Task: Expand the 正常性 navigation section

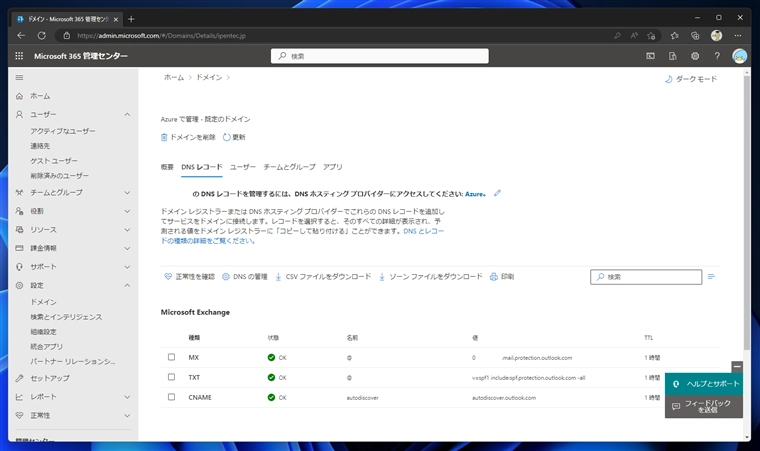Action: click(x=127, y=415)
